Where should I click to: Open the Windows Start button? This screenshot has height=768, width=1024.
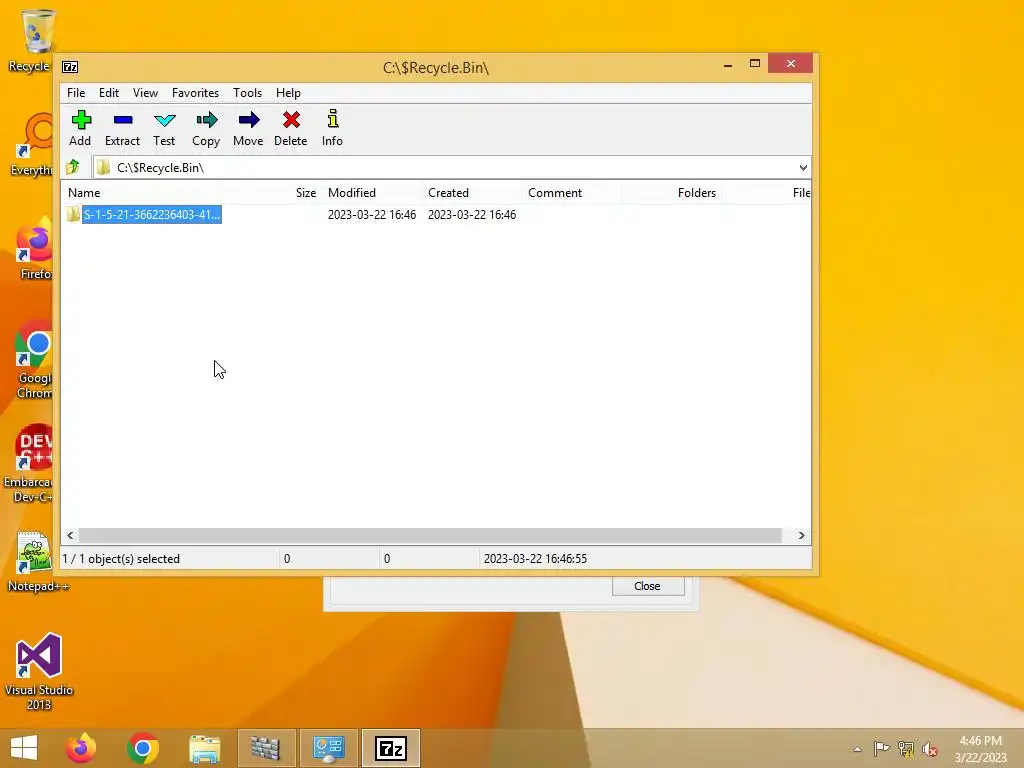click(x=24, y=748)
